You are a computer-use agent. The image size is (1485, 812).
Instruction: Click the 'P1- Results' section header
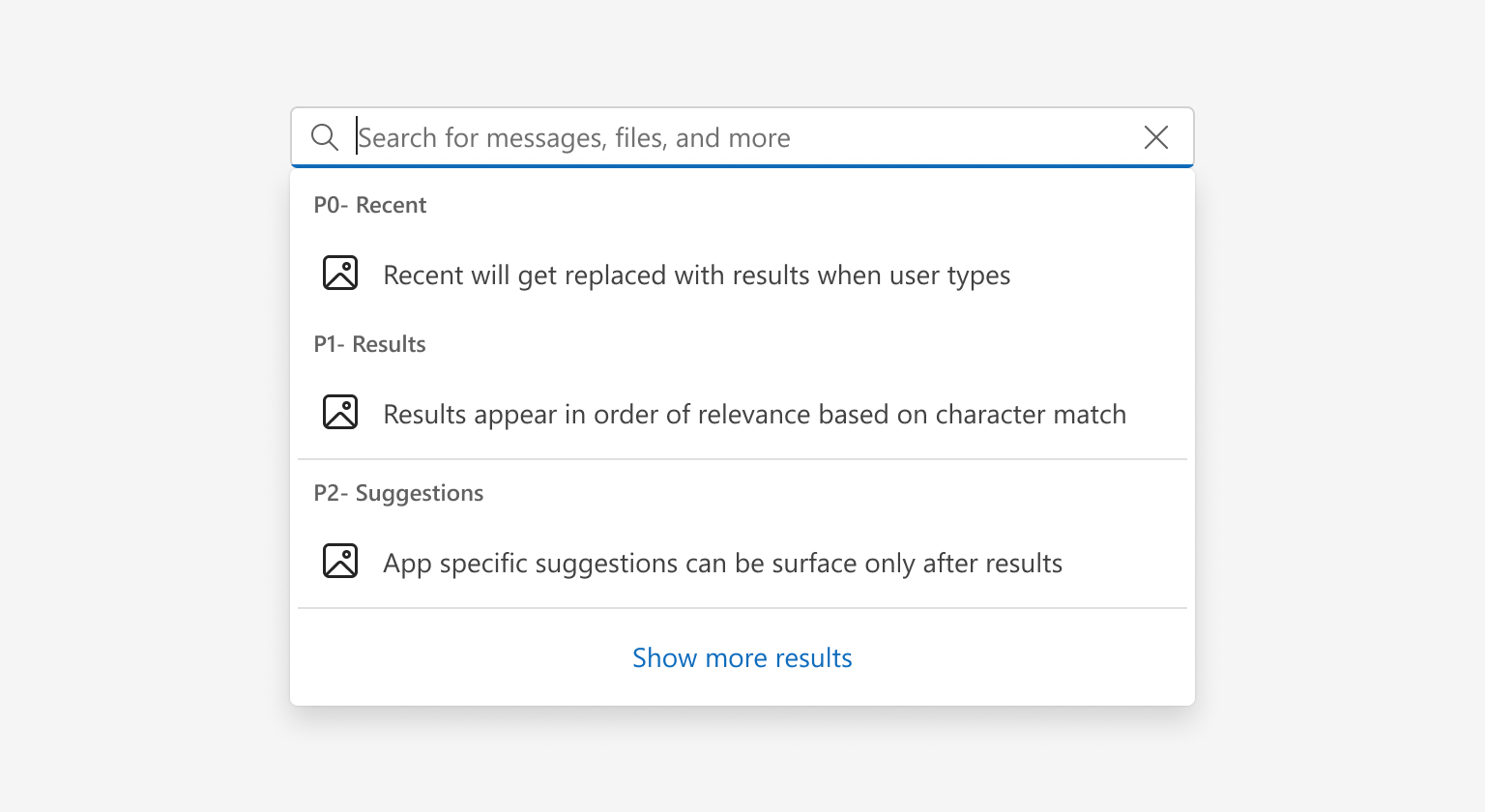pyautogui.click(x=369, y=344)
